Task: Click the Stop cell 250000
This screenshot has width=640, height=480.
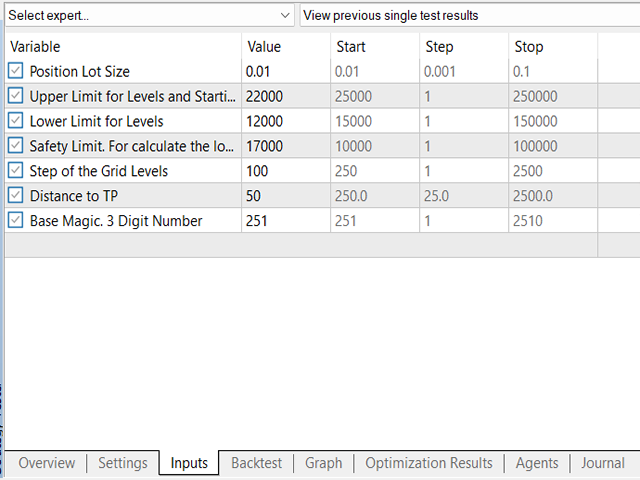Action: click(553, 96)
